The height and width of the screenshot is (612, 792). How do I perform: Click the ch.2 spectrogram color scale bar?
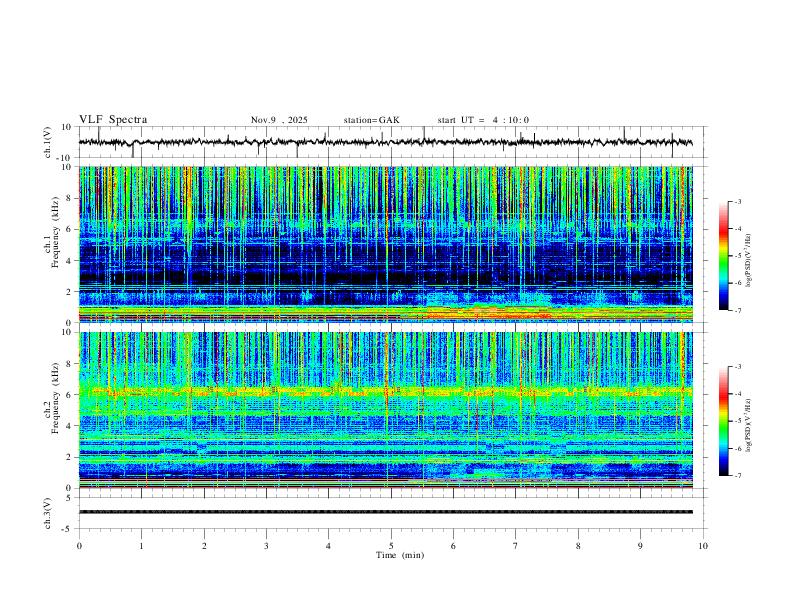[724, 421]
